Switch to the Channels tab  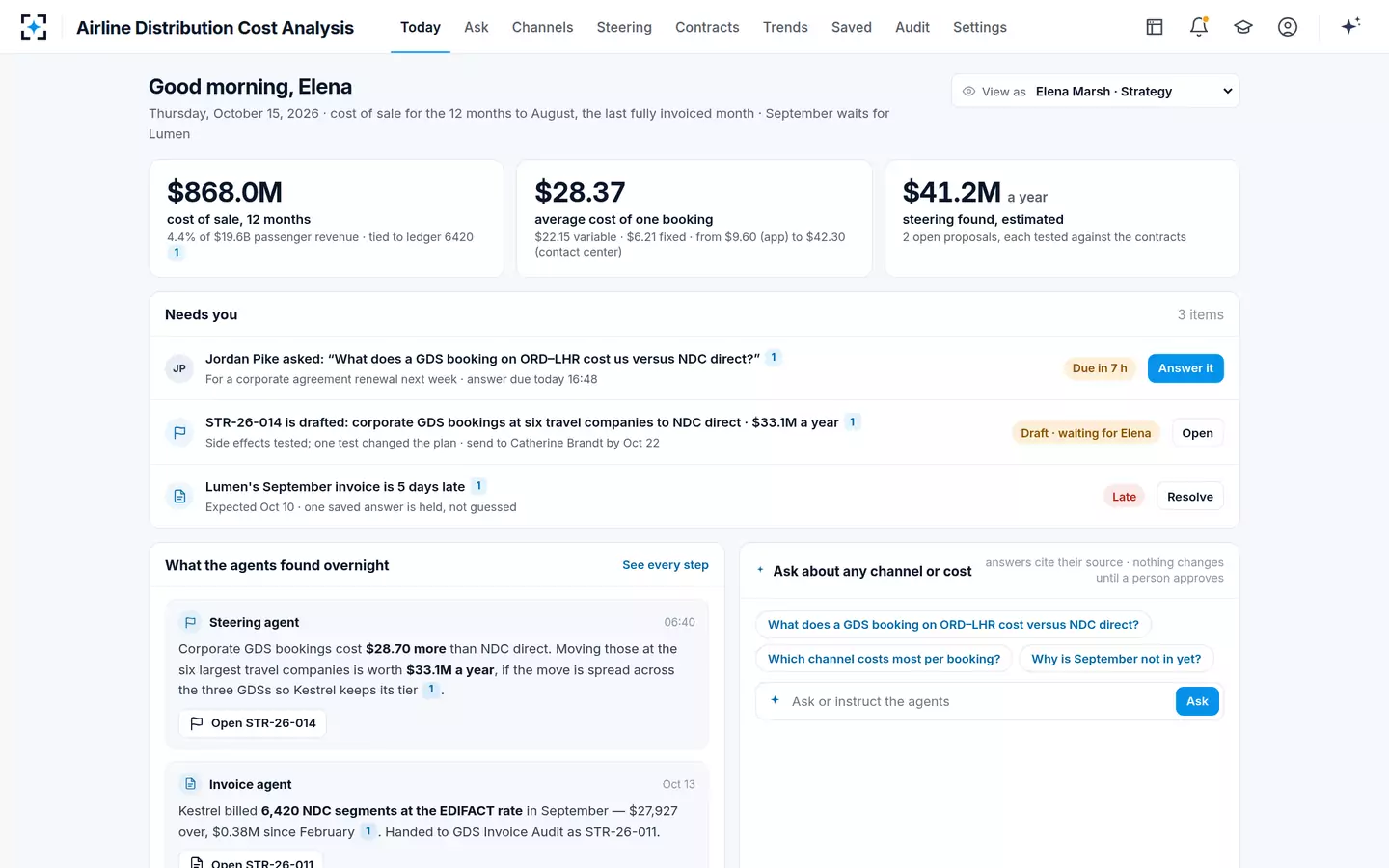pyautogui.click(x=542, y=27)
